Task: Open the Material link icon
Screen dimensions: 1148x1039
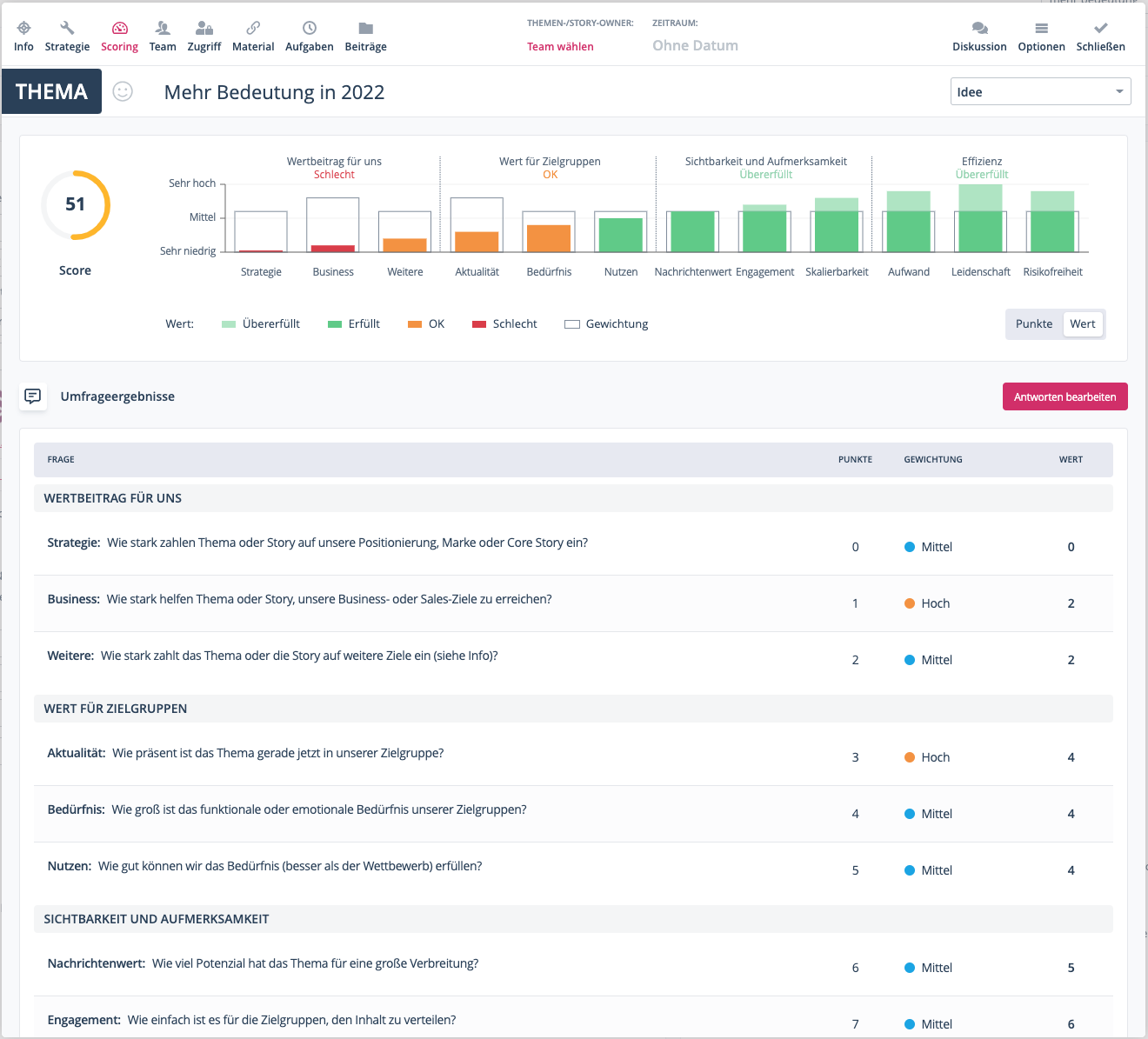Action: [x=253, y=29]
